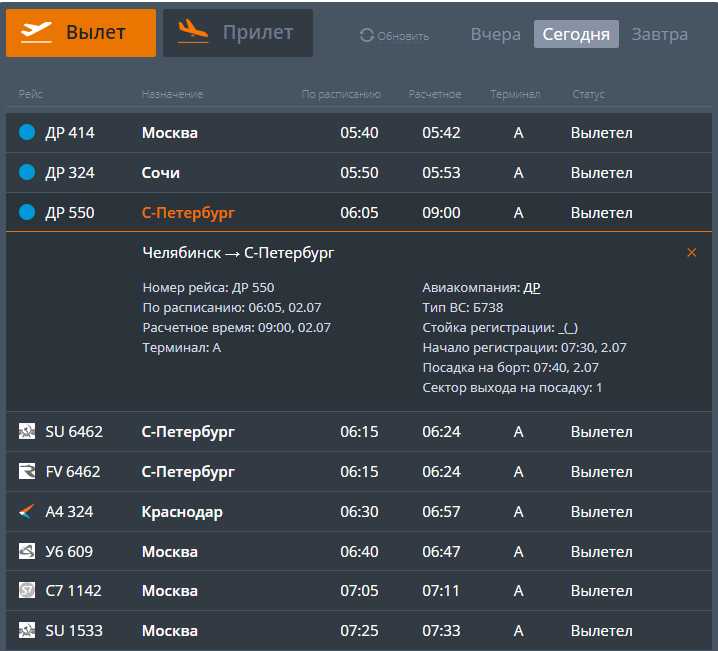Viewport: 718px width, 651px height.
Task: Click the Обновить refresh link
Action: (403, 36)
